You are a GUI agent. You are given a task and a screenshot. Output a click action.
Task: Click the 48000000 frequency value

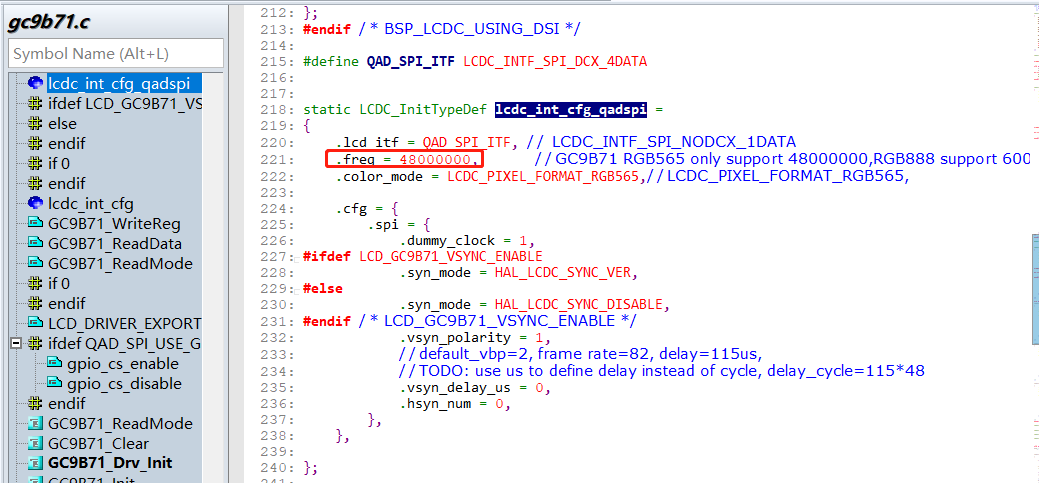(x=435, y=160)
